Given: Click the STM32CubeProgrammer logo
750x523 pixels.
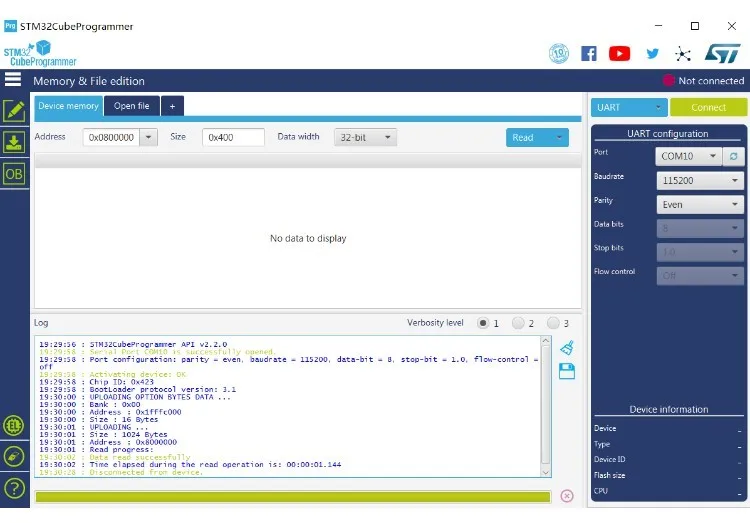Looking at the screenshot, I should coord(40,54).
